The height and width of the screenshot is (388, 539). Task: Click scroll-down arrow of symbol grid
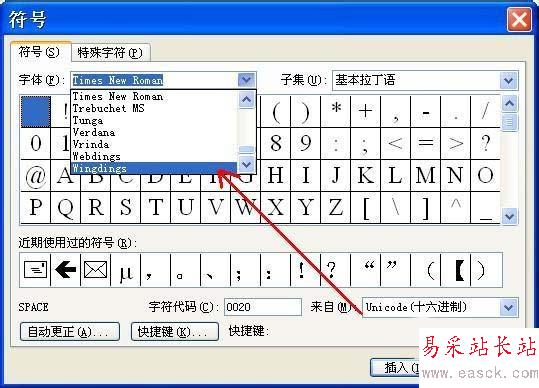(x=509, y=217)
